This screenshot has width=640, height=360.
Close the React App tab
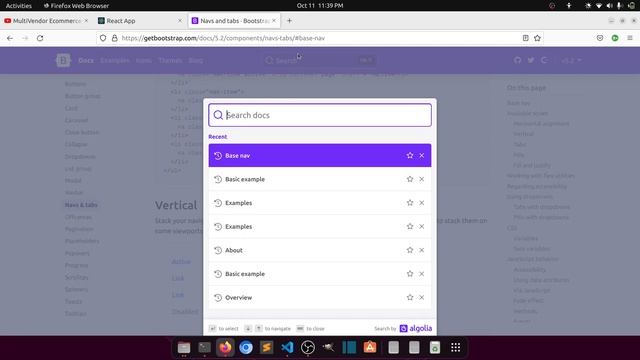click(x=180, y=21)
